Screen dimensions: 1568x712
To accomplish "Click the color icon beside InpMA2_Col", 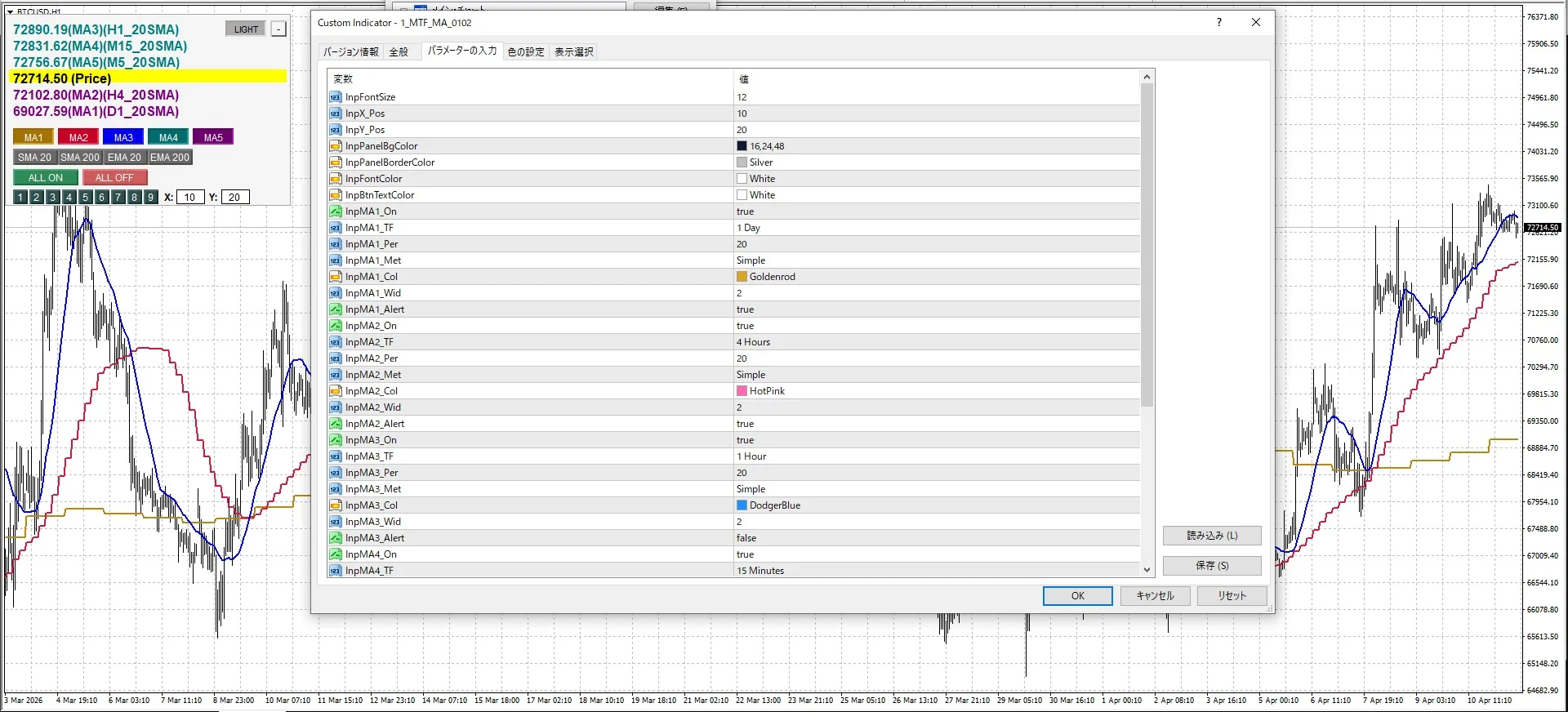I will (335, 391).
